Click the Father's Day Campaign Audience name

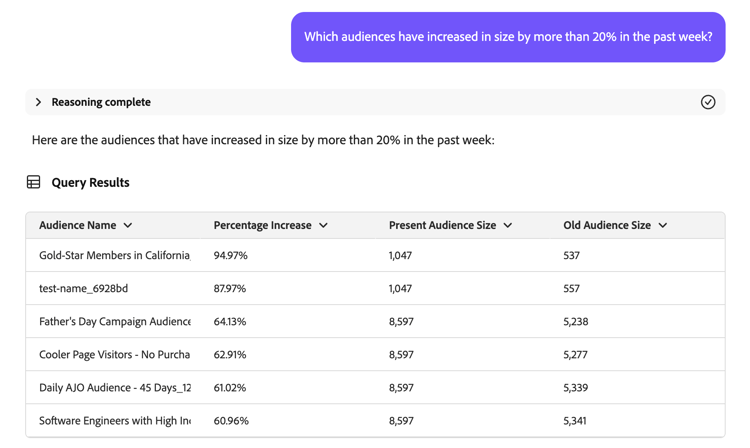point(114,322)
